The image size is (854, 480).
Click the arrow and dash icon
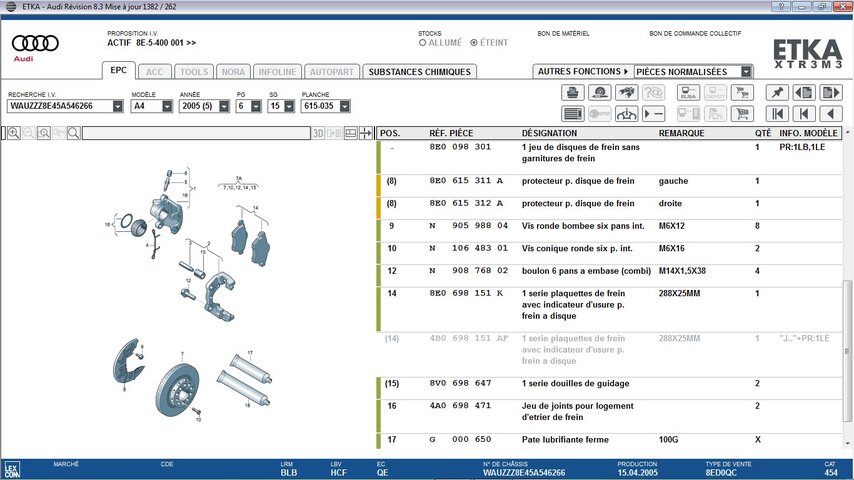(654, 114)
